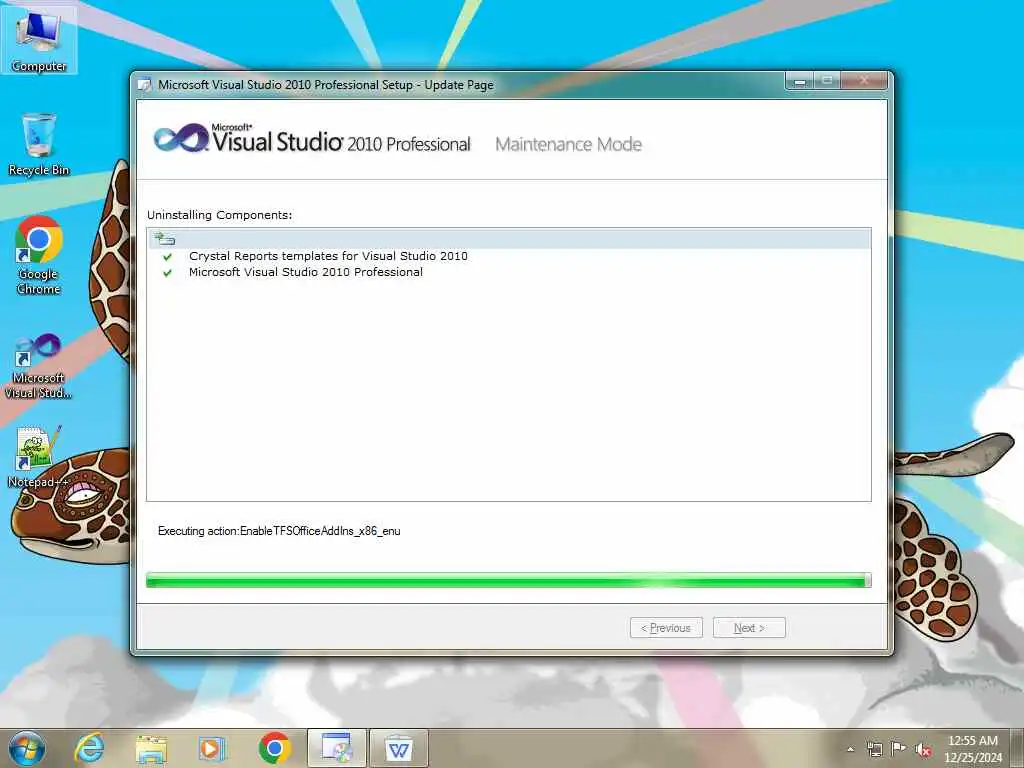Open Microsoft Visual Studio desktop shortcut
This screenshot has height=768, width=1024.
point(39,366)
